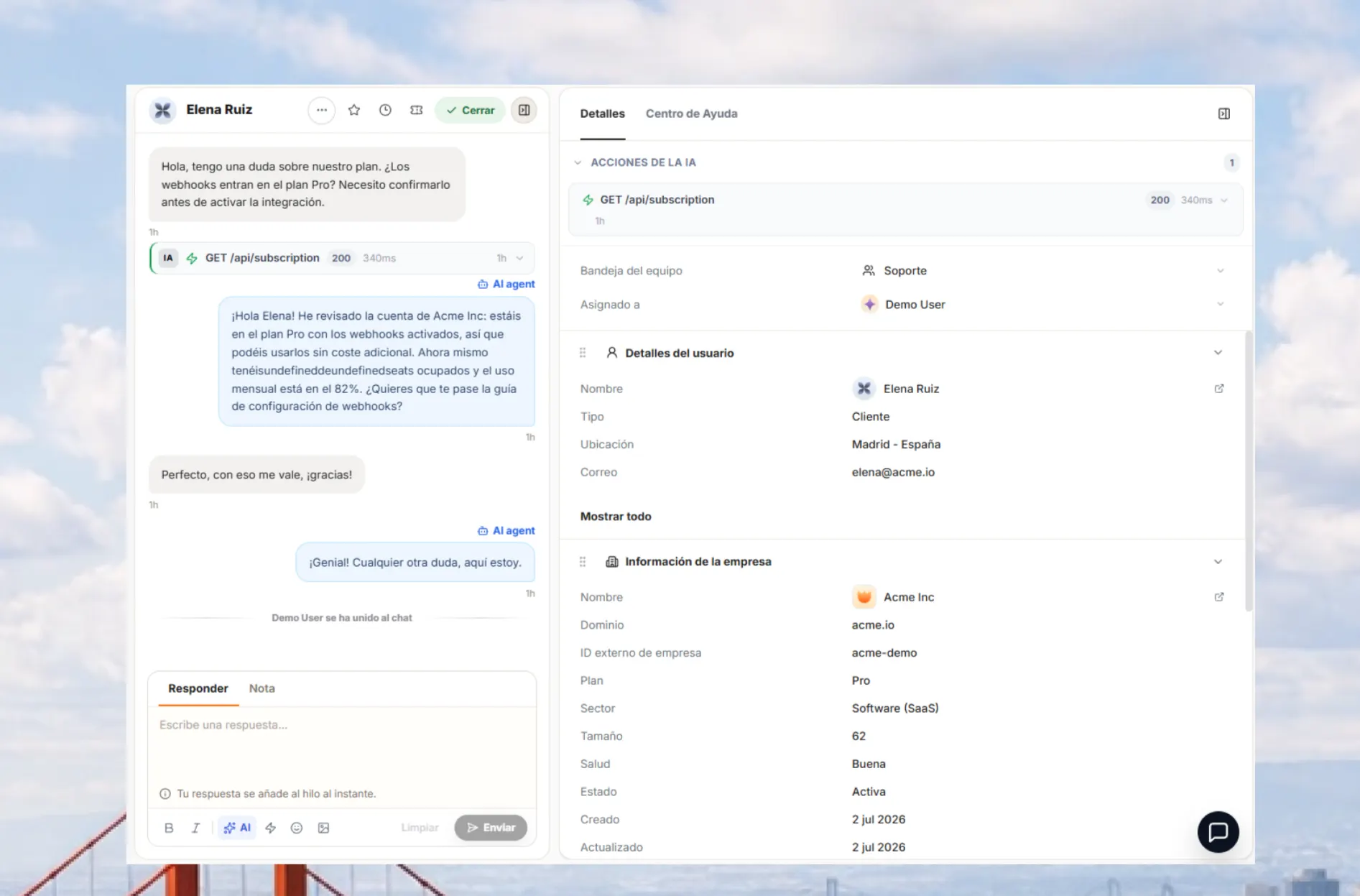Collapse the Información de la empresa section
The image size is (1360, 896).
tap(1218, 562)
